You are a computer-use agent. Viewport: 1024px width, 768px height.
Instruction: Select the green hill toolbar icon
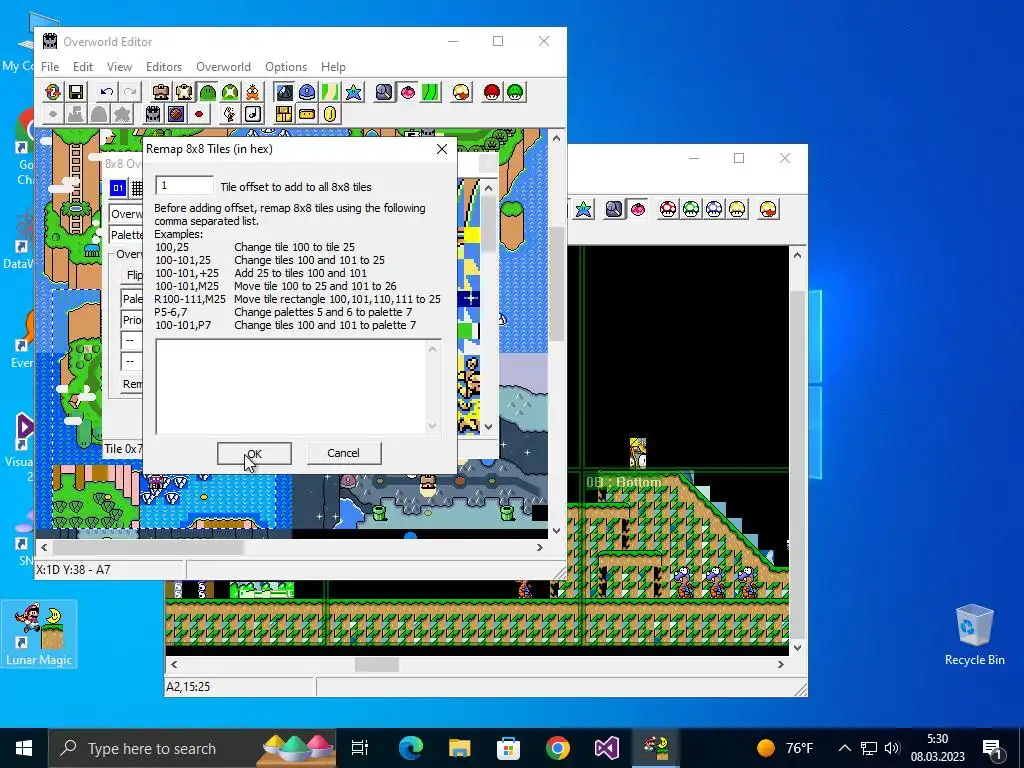point(208,92)
